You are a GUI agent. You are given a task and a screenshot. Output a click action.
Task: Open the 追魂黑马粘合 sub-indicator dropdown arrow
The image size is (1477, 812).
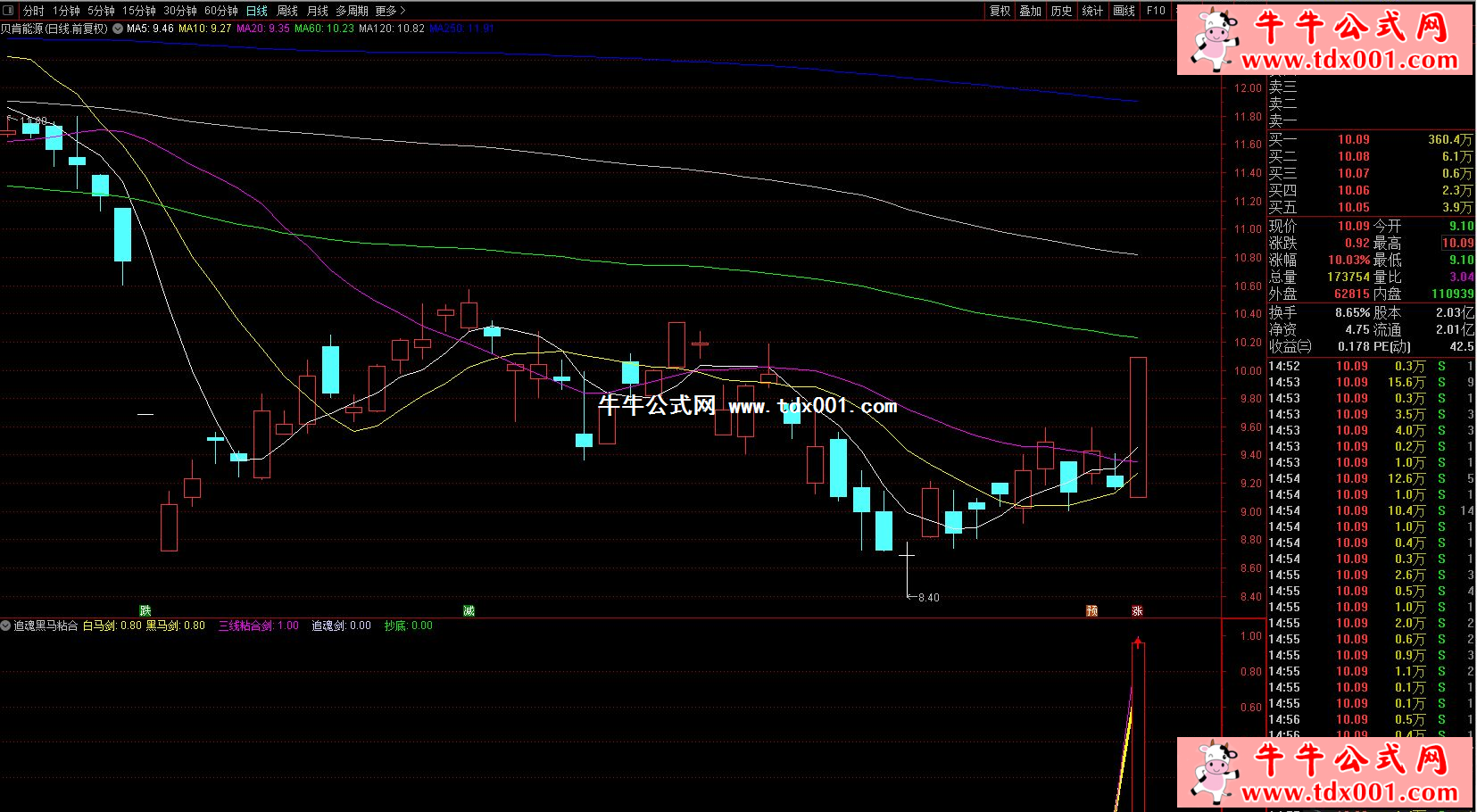click(6, 626)
